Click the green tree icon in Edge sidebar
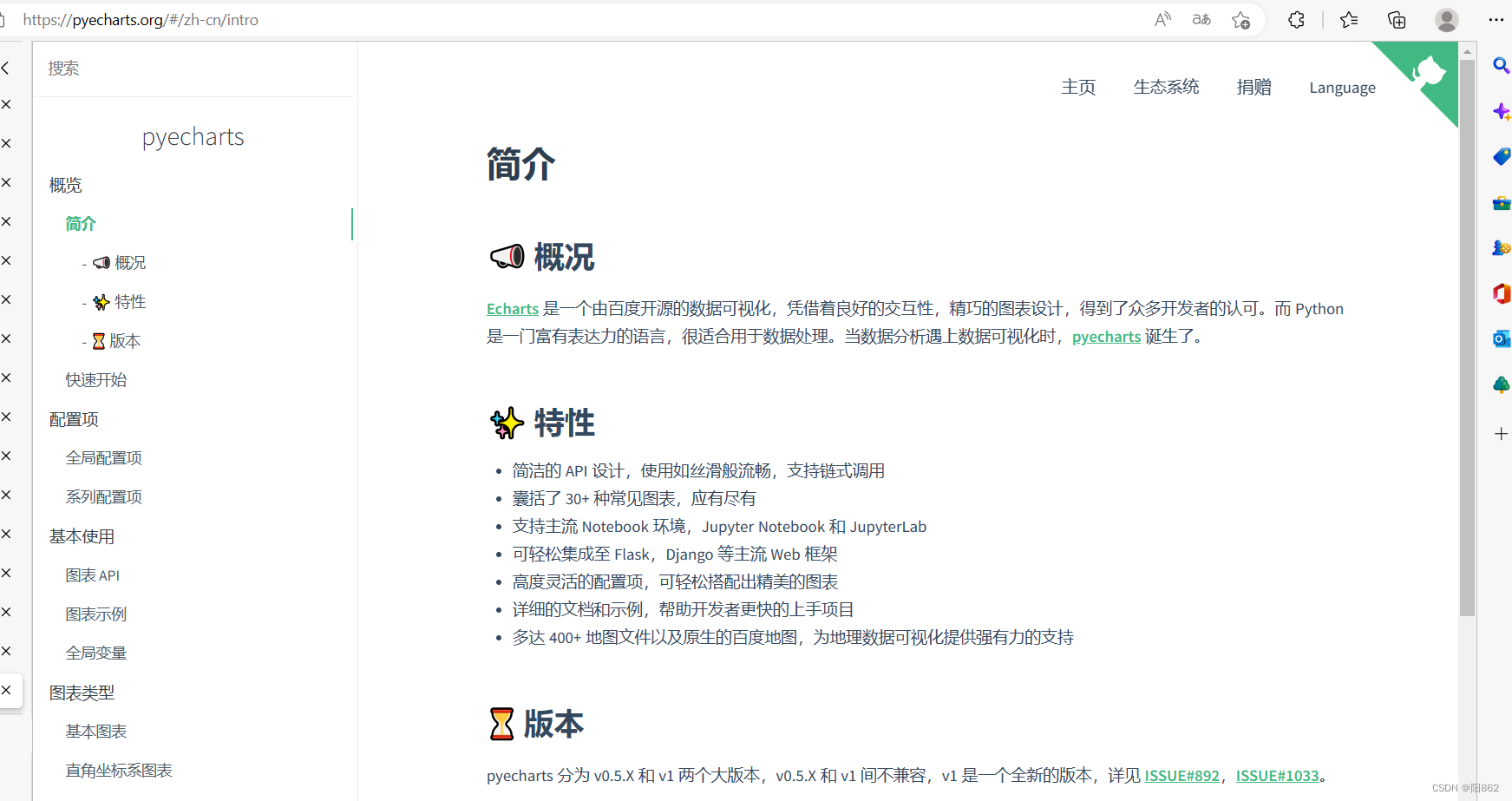The image size is (1512, 801). (1501, 384)
